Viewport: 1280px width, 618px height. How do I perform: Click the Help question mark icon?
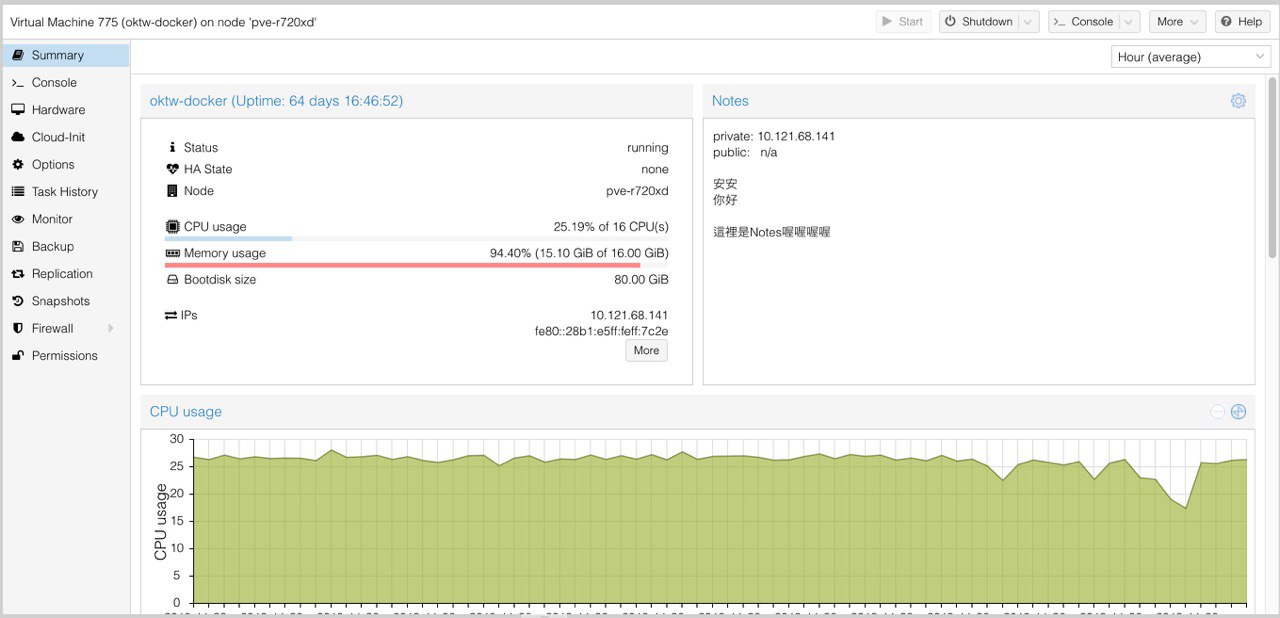[x=1225, y=22]
